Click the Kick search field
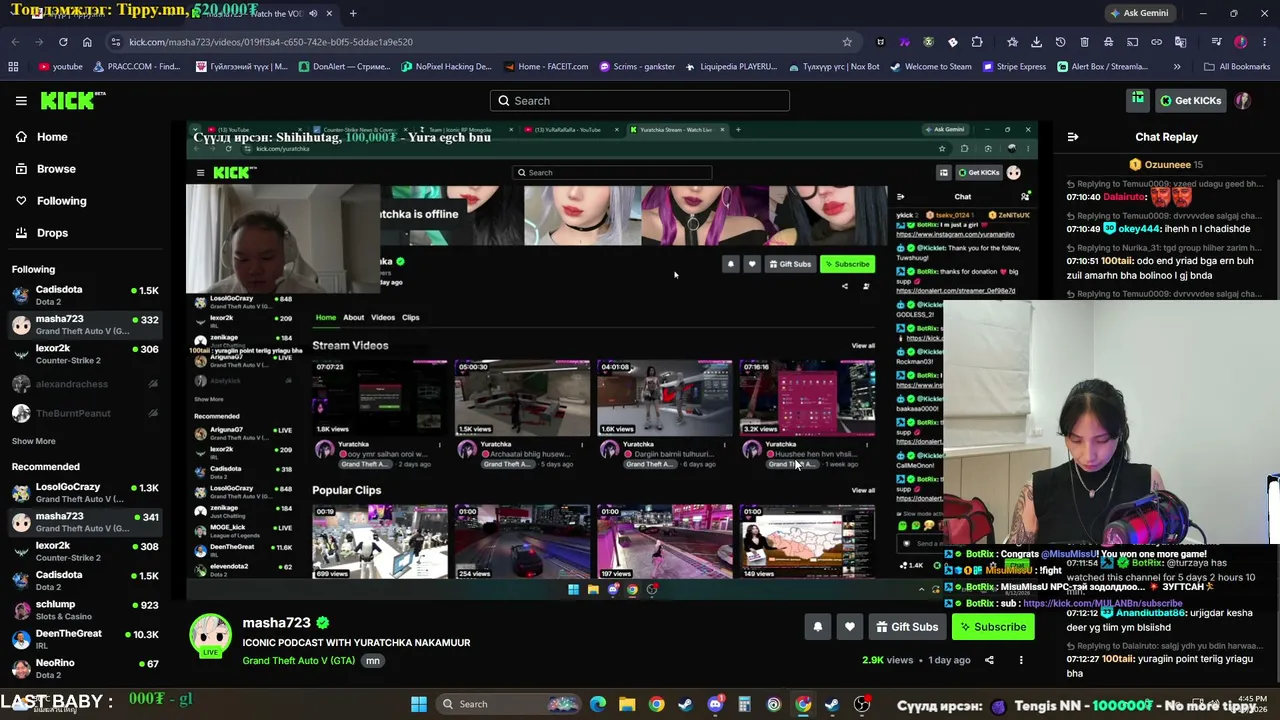This screenshot has width=1280, height=720. (640, 101)
